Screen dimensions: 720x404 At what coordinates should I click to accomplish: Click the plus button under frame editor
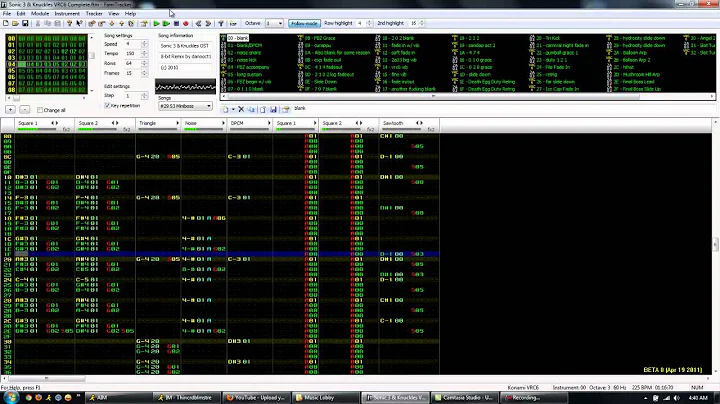coord(10,110)
